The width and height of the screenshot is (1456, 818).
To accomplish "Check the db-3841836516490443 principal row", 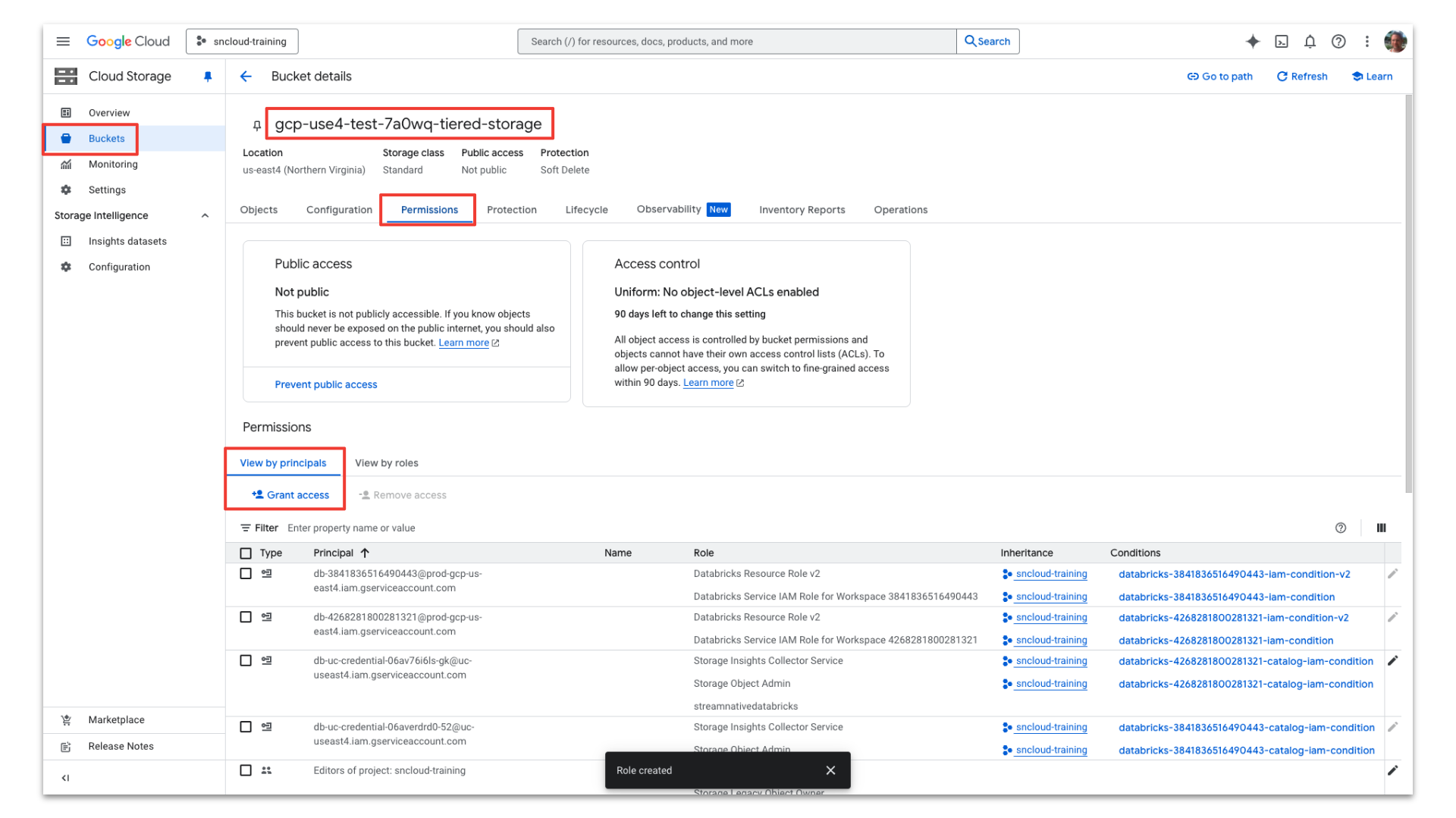I will click(246, 574).
